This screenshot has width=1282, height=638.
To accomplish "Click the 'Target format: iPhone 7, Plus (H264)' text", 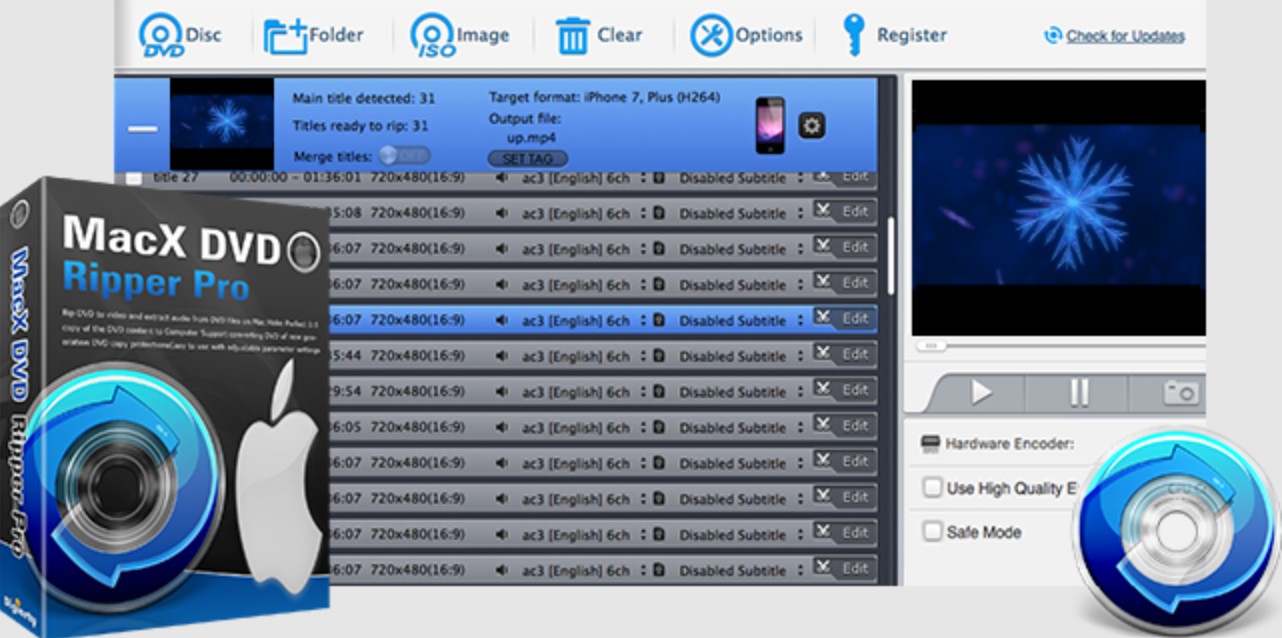I will point(604,97).
